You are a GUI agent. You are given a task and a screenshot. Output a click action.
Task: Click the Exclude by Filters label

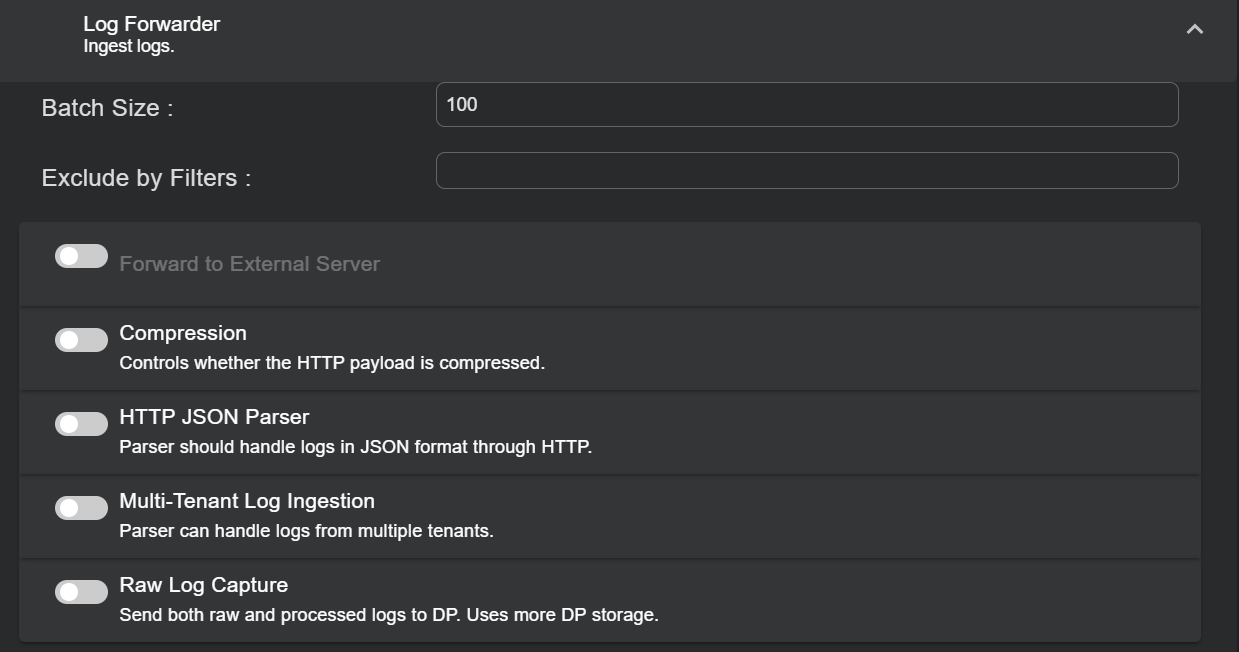click(x=146, y=178)
